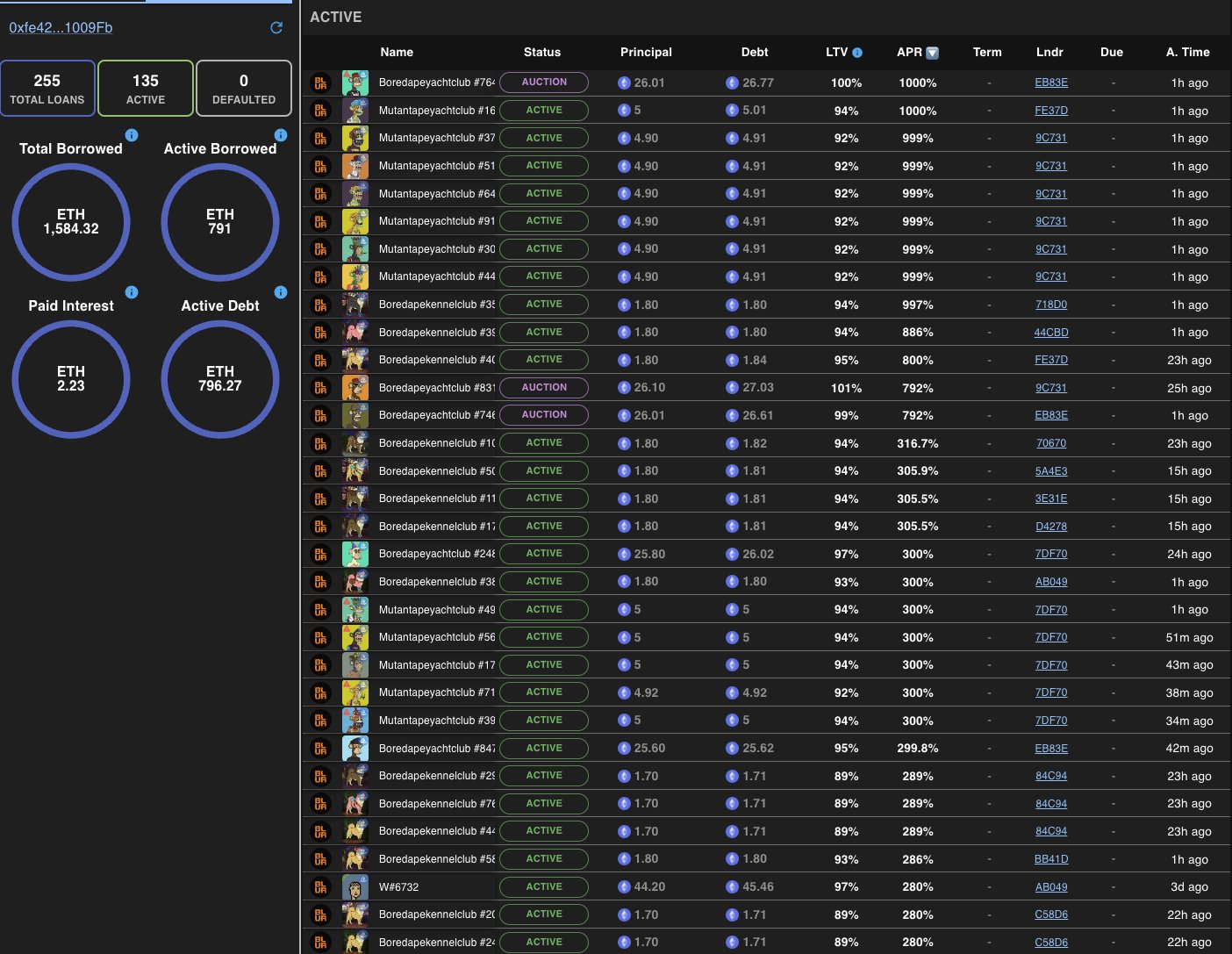Viewport: 1232px width, 954px height.
Task: Open lender 718D0 link
Action: pos(1051,305)
